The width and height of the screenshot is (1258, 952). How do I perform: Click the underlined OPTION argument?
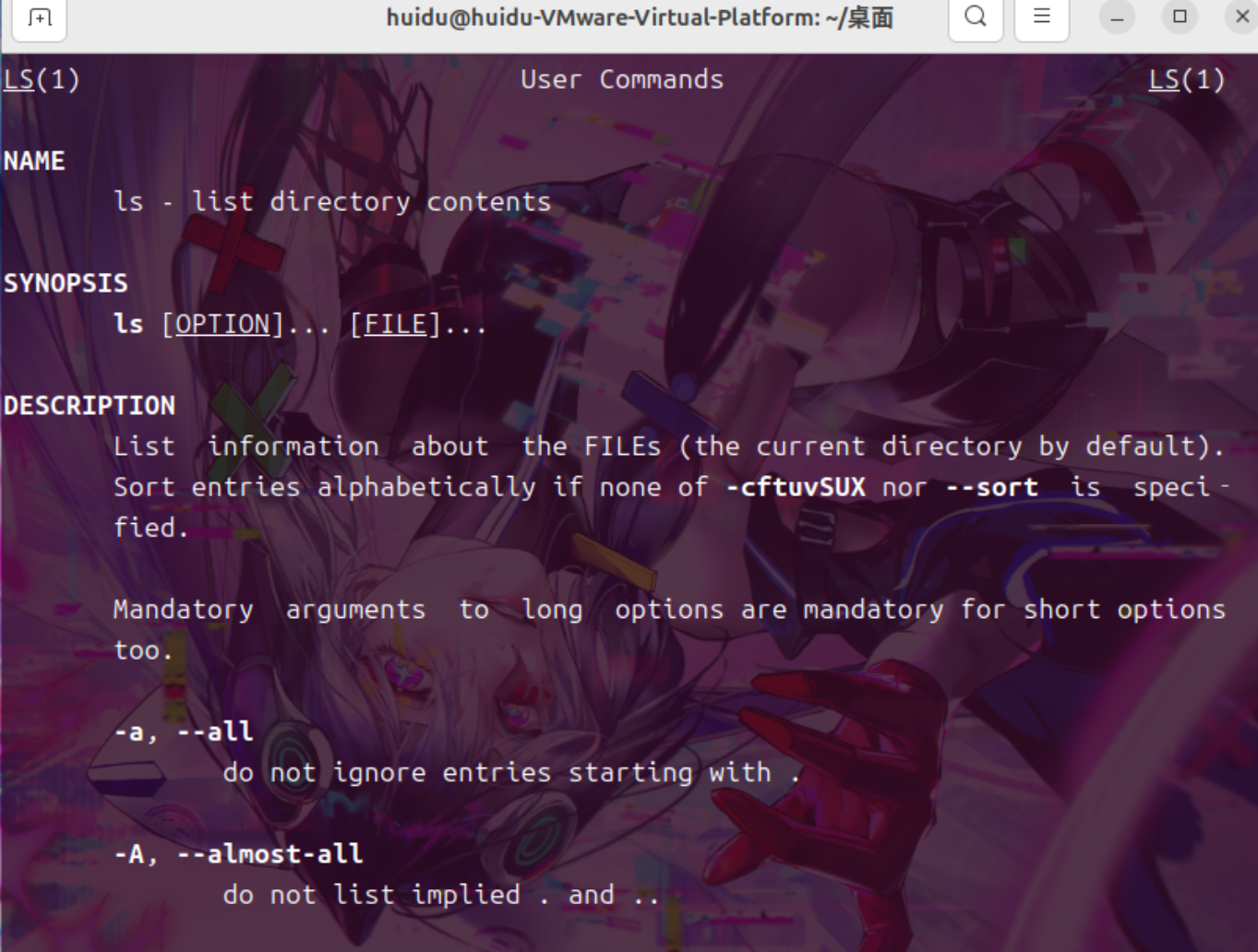point(222,325)
